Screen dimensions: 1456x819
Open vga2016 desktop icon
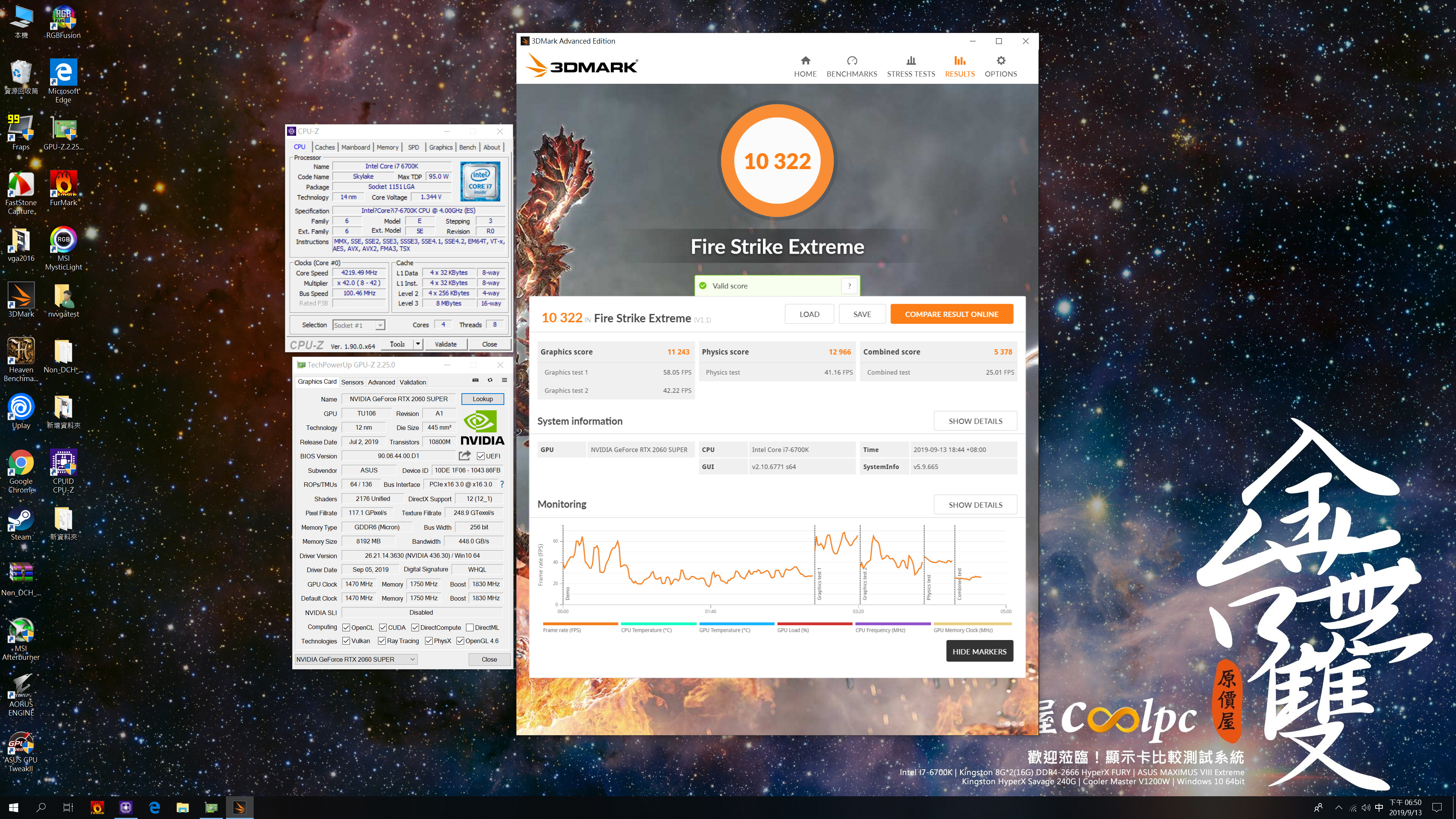coord(21,244)
